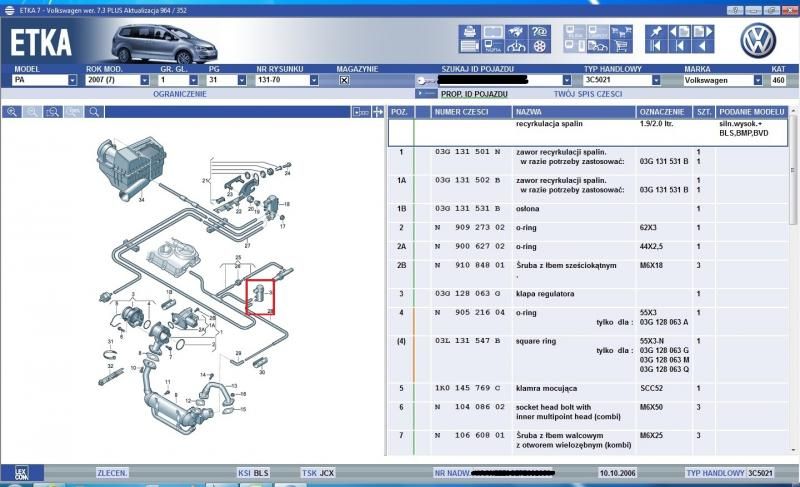Select part number 03G 131 502 B
The width and height of the screenshot is (800, 487).
467,181
